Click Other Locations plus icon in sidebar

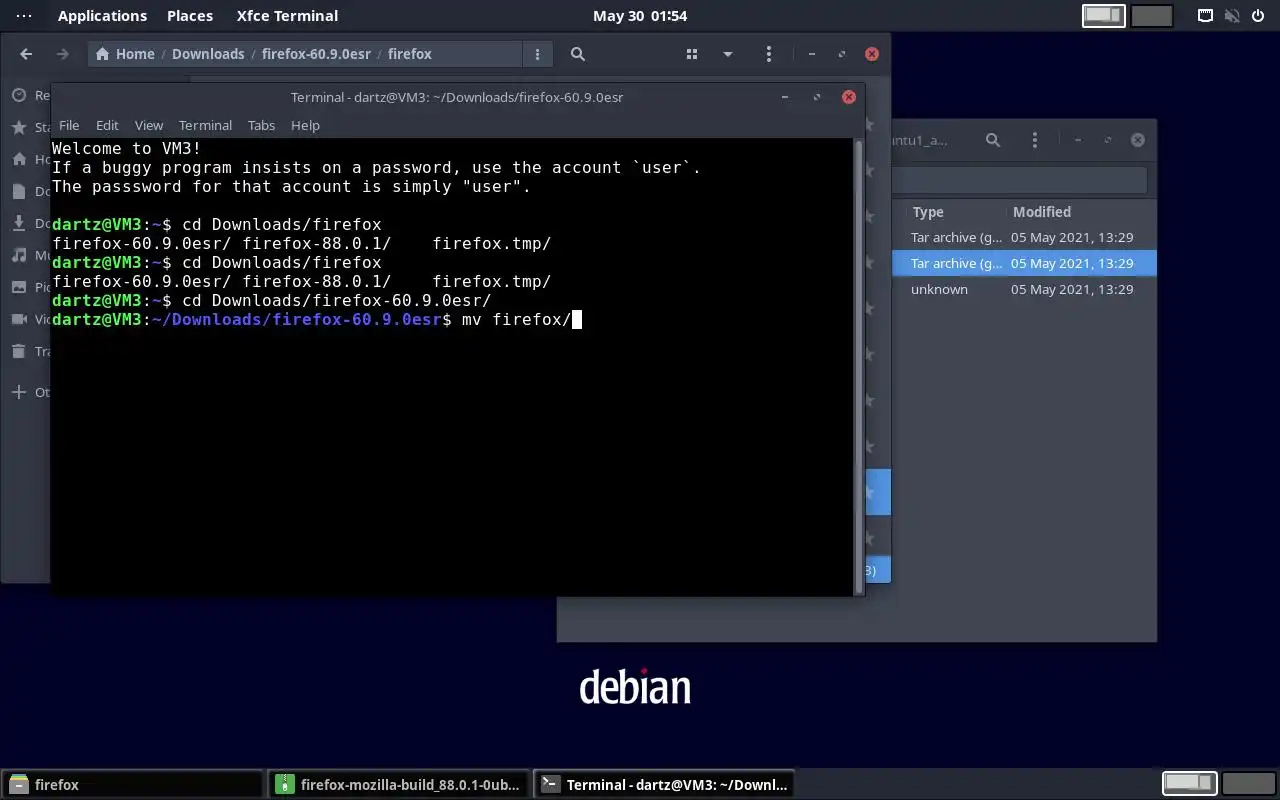tap(19, 392)
